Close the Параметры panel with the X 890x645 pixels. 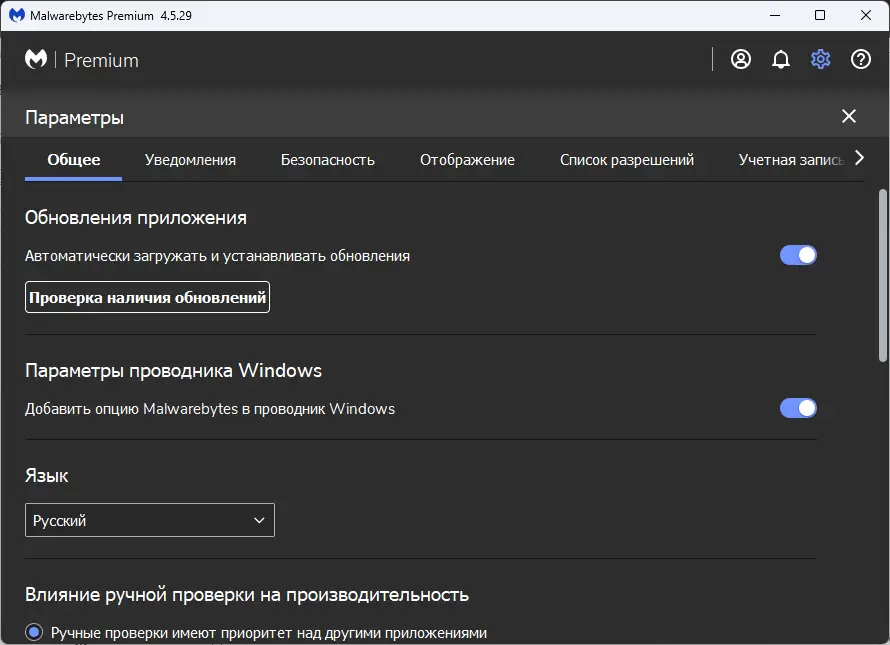pyautogui.click(x=849, y=116)
